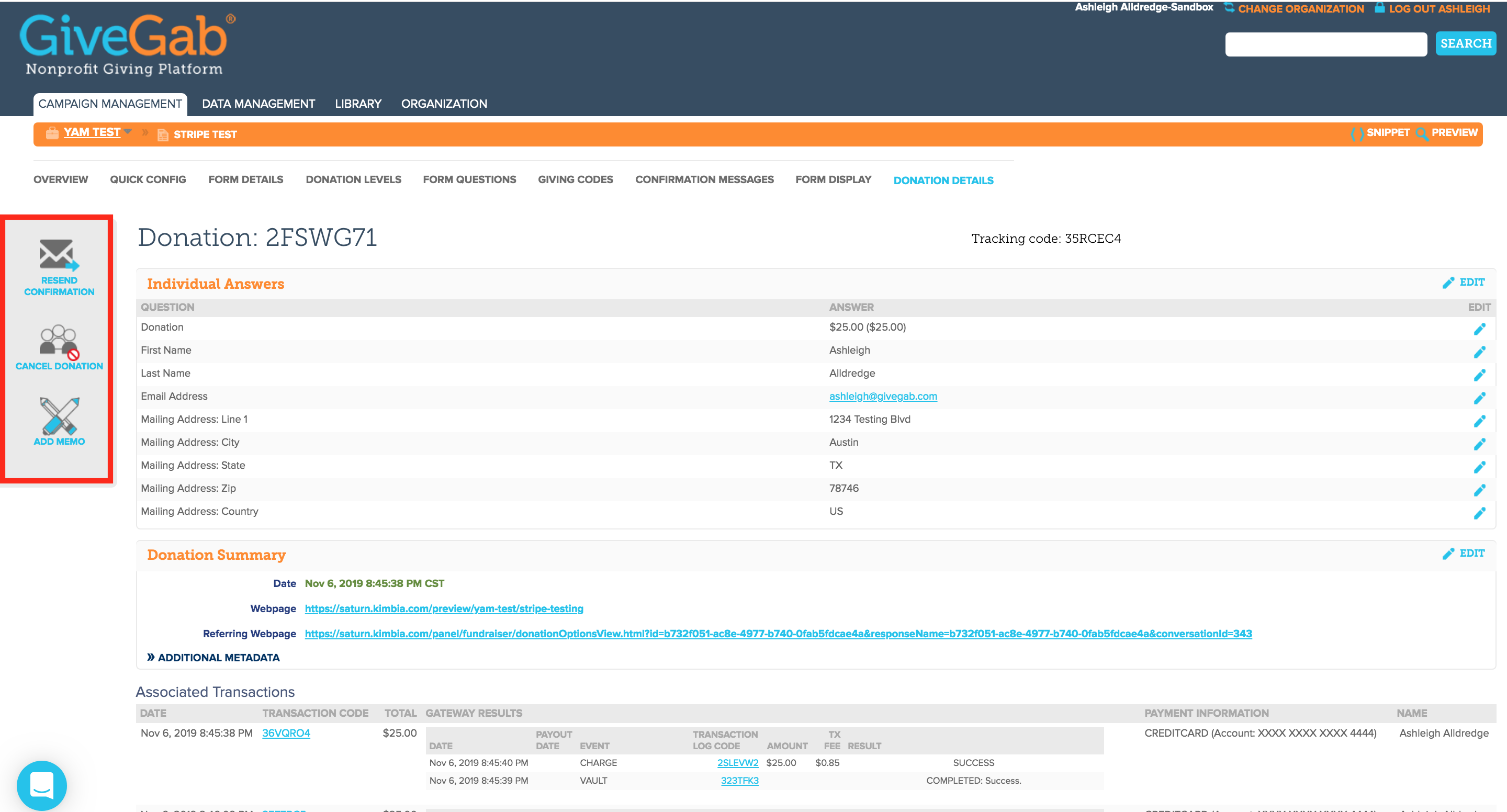The height and width of the screenshot is (812, 1507).
Task: Go to the Overview sub-tab
Action: 61,179
